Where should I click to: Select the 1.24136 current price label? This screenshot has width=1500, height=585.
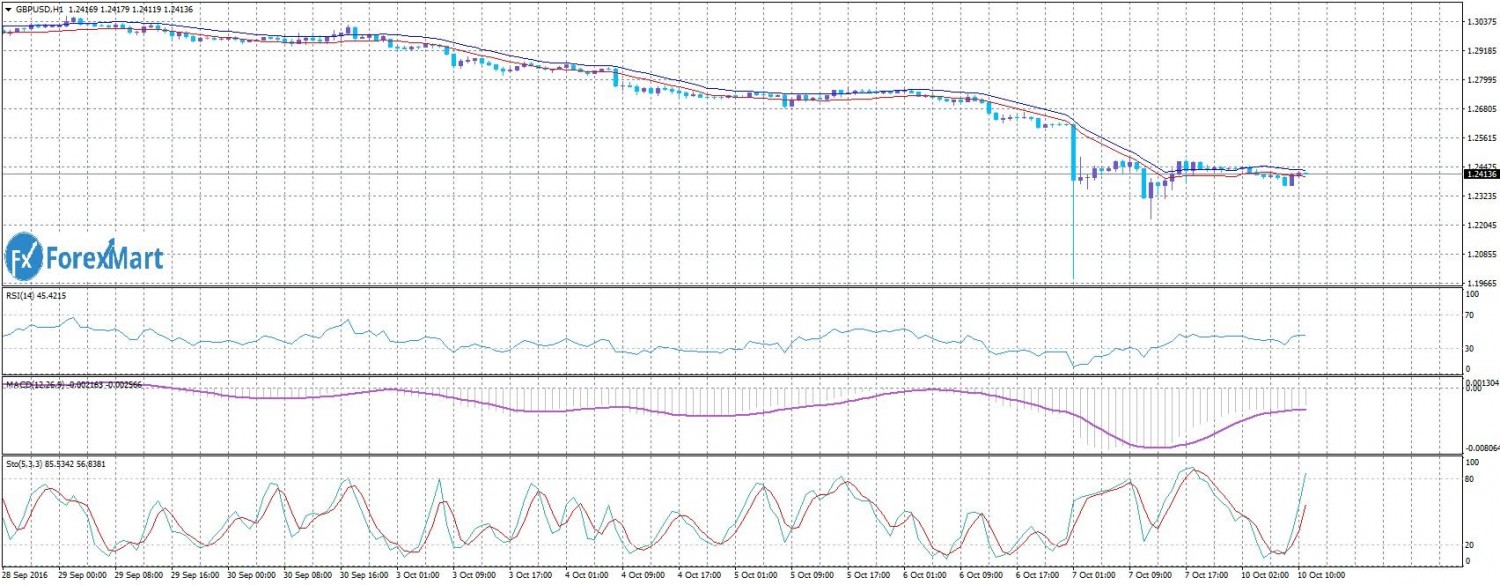click(x=1480, y=174)
